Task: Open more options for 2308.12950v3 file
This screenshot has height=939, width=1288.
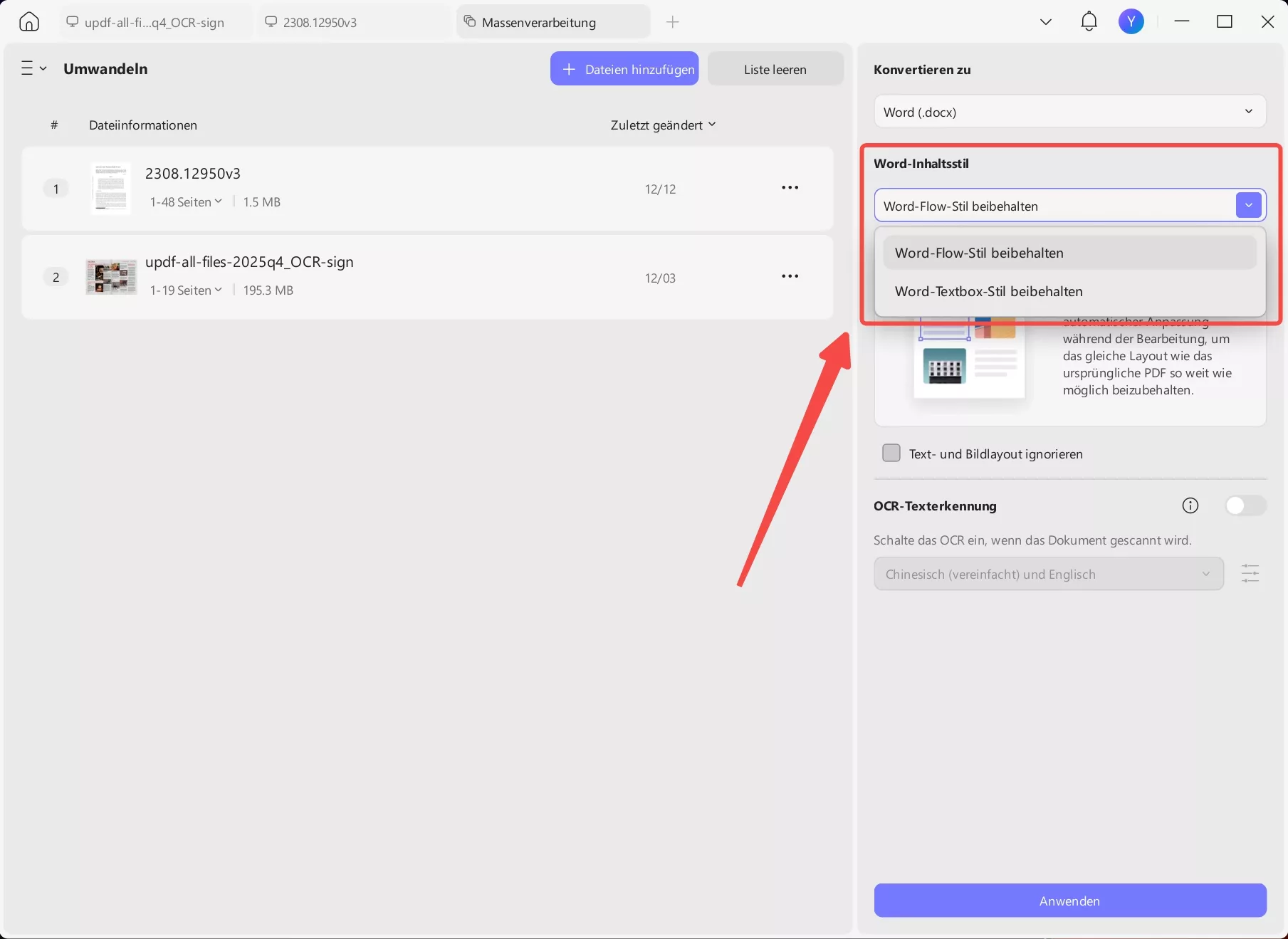Action: pyautogui.click(x=790, y=188)
